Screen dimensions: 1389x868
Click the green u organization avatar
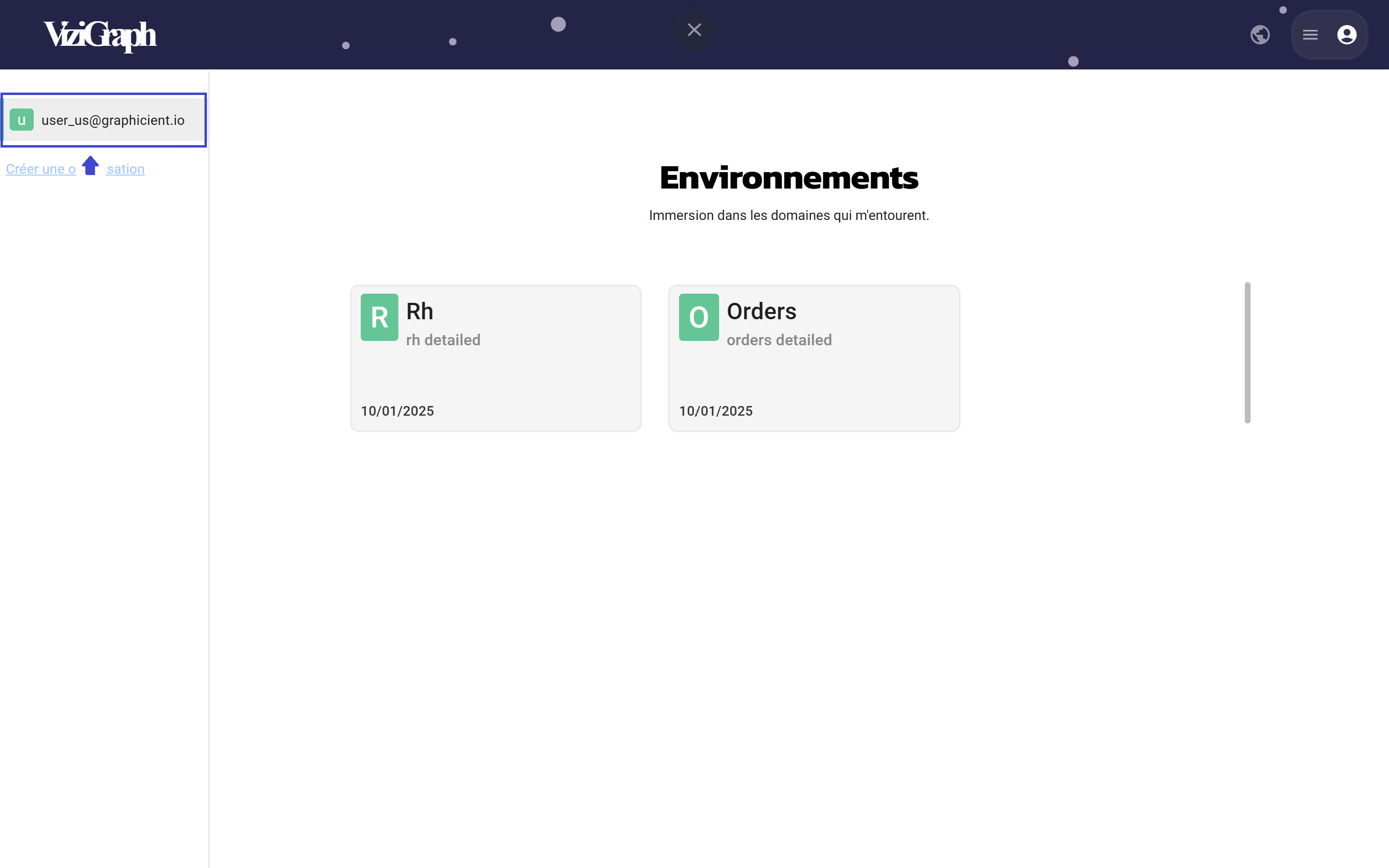coord(22,120)
